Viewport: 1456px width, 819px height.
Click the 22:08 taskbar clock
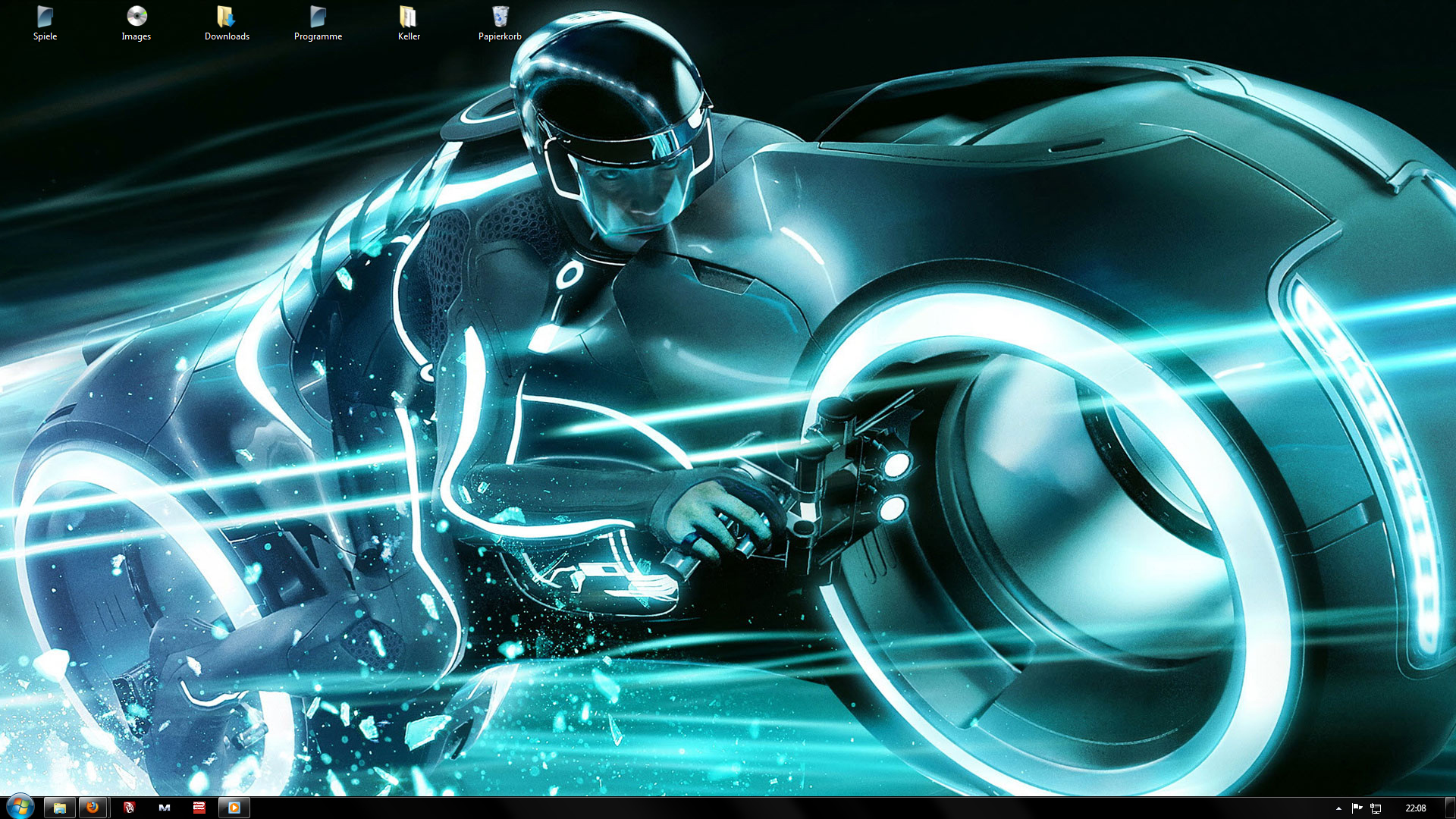(x=1415, y=808)
